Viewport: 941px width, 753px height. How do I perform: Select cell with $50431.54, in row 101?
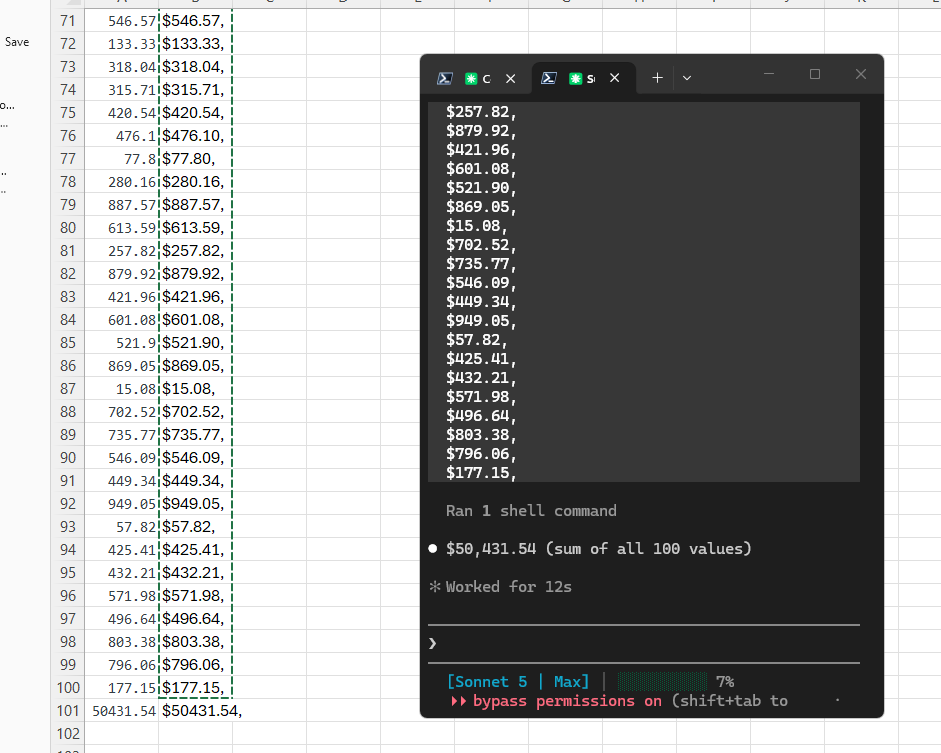point(195,711)
